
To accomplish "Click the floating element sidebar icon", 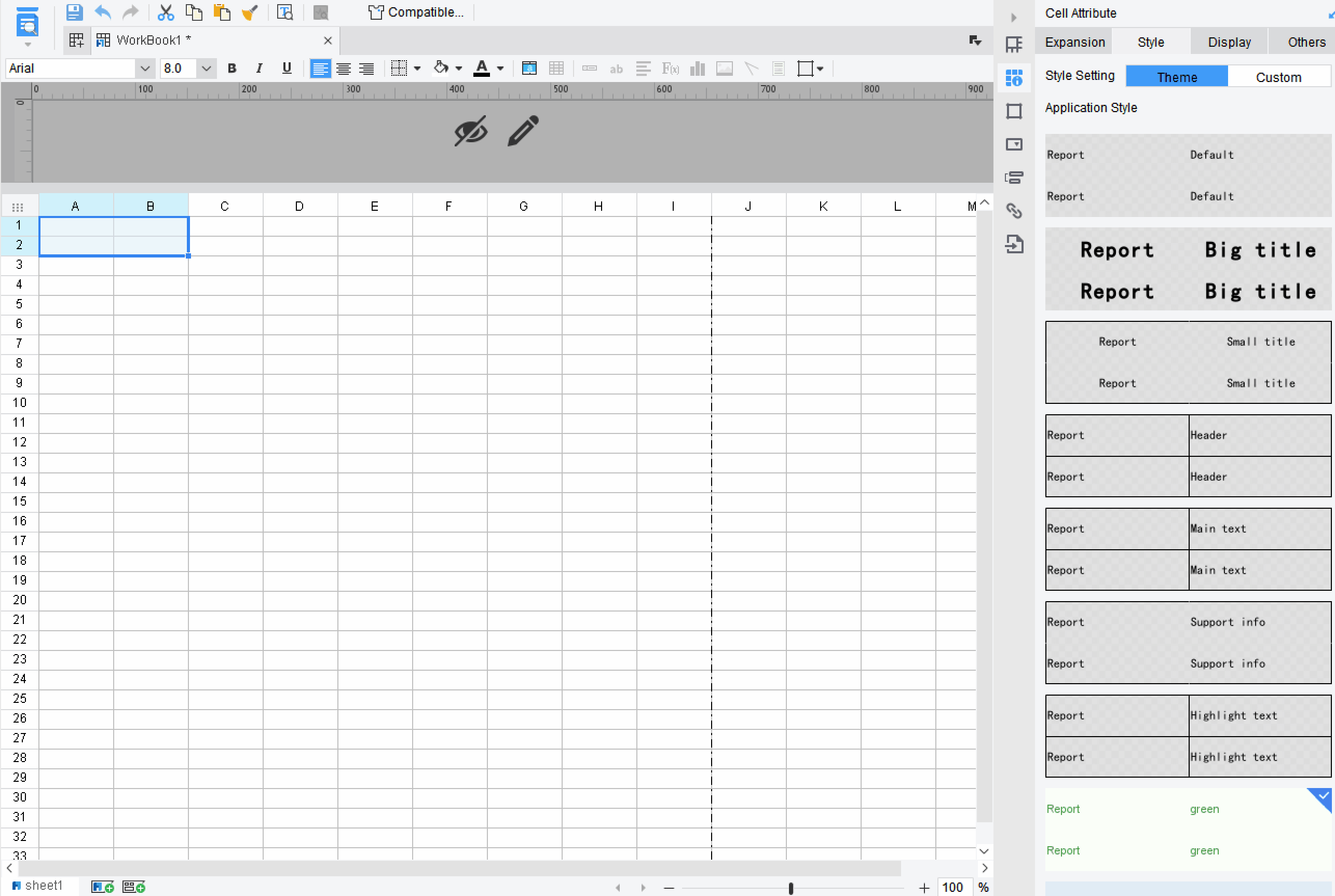I will [x=1014, y=111].
